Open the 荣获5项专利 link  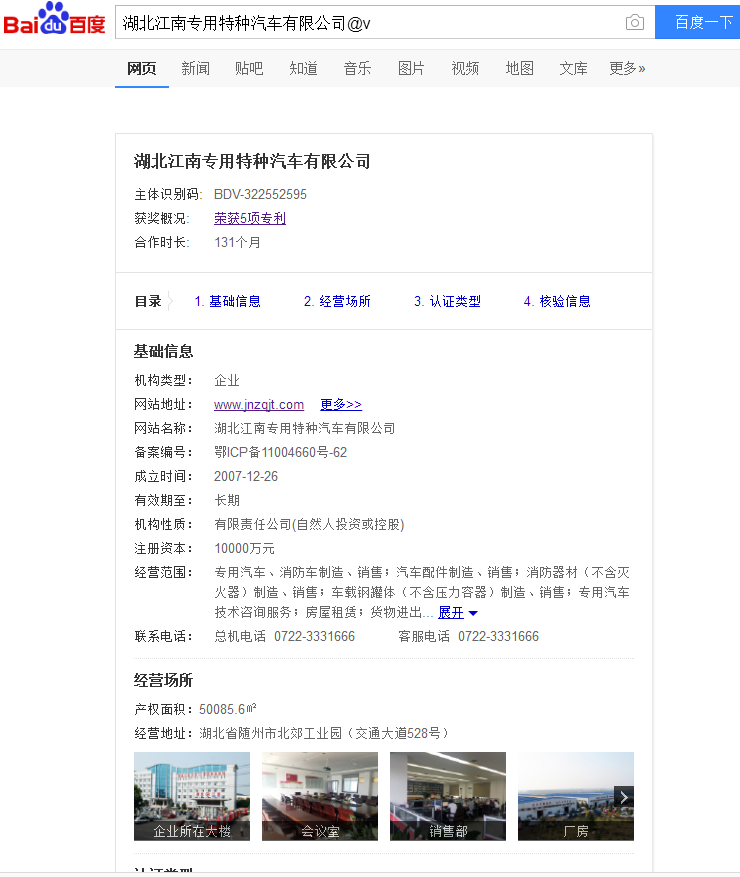[x=250, y=218]
